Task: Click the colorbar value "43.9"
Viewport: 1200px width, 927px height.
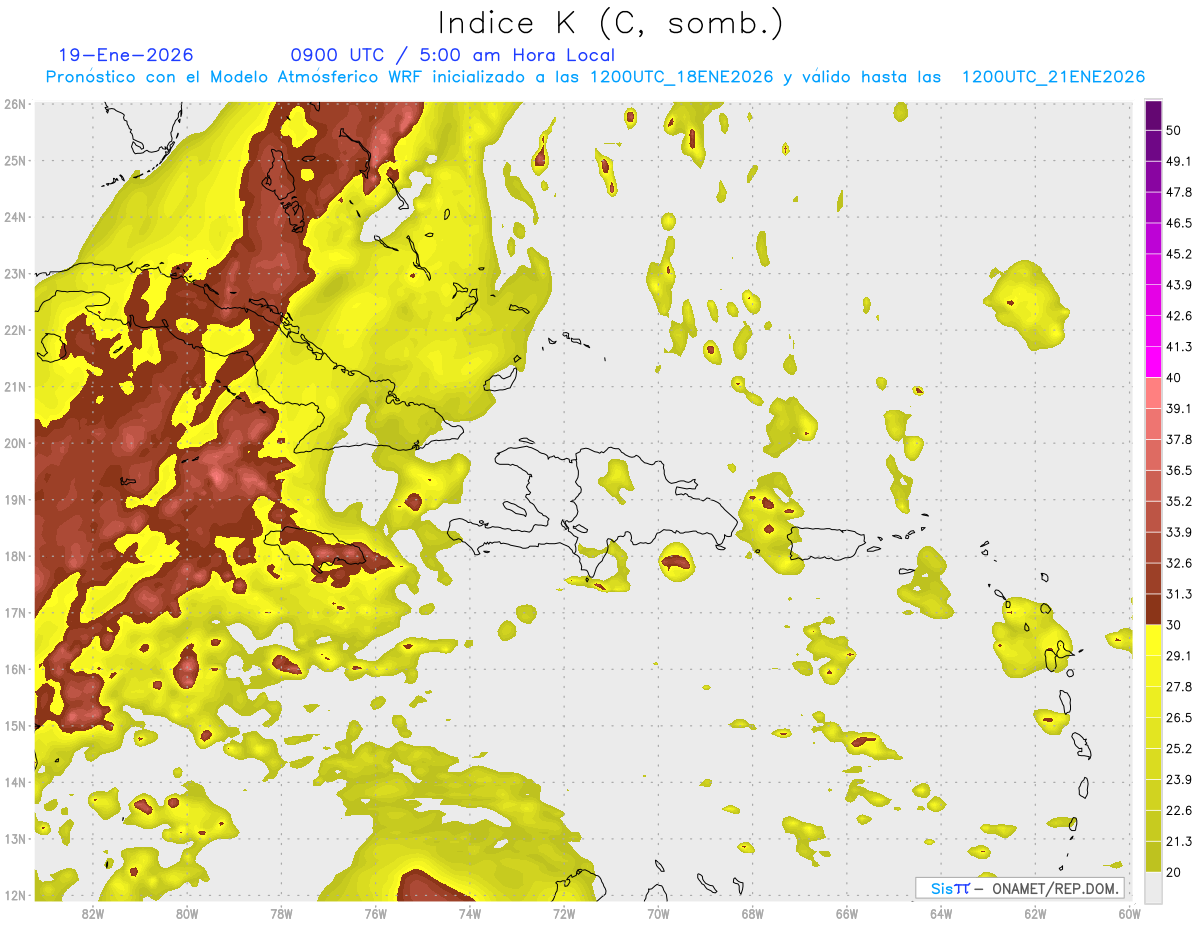Action: pyautogui.click(x=1179, y=285)
